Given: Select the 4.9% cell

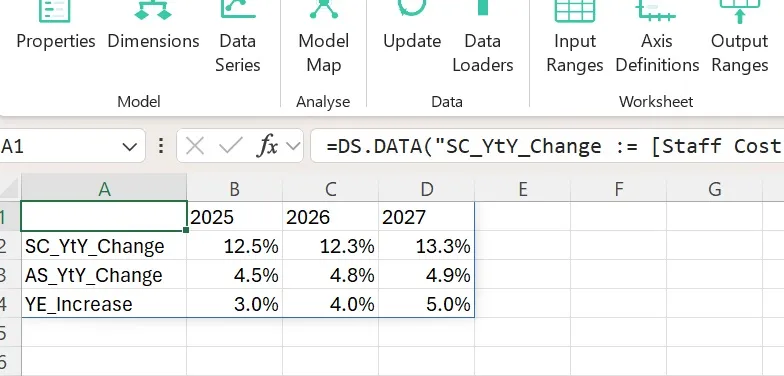Looking at the screenshot, I should click(x=426, y=274).
